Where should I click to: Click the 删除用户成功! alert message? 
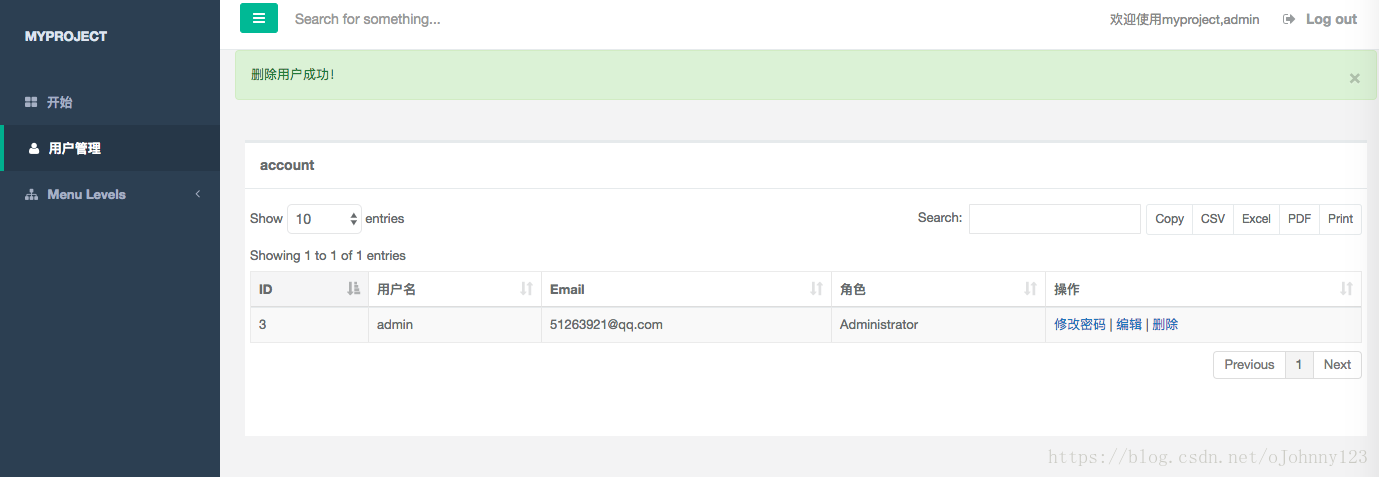[x=293, y=74]
